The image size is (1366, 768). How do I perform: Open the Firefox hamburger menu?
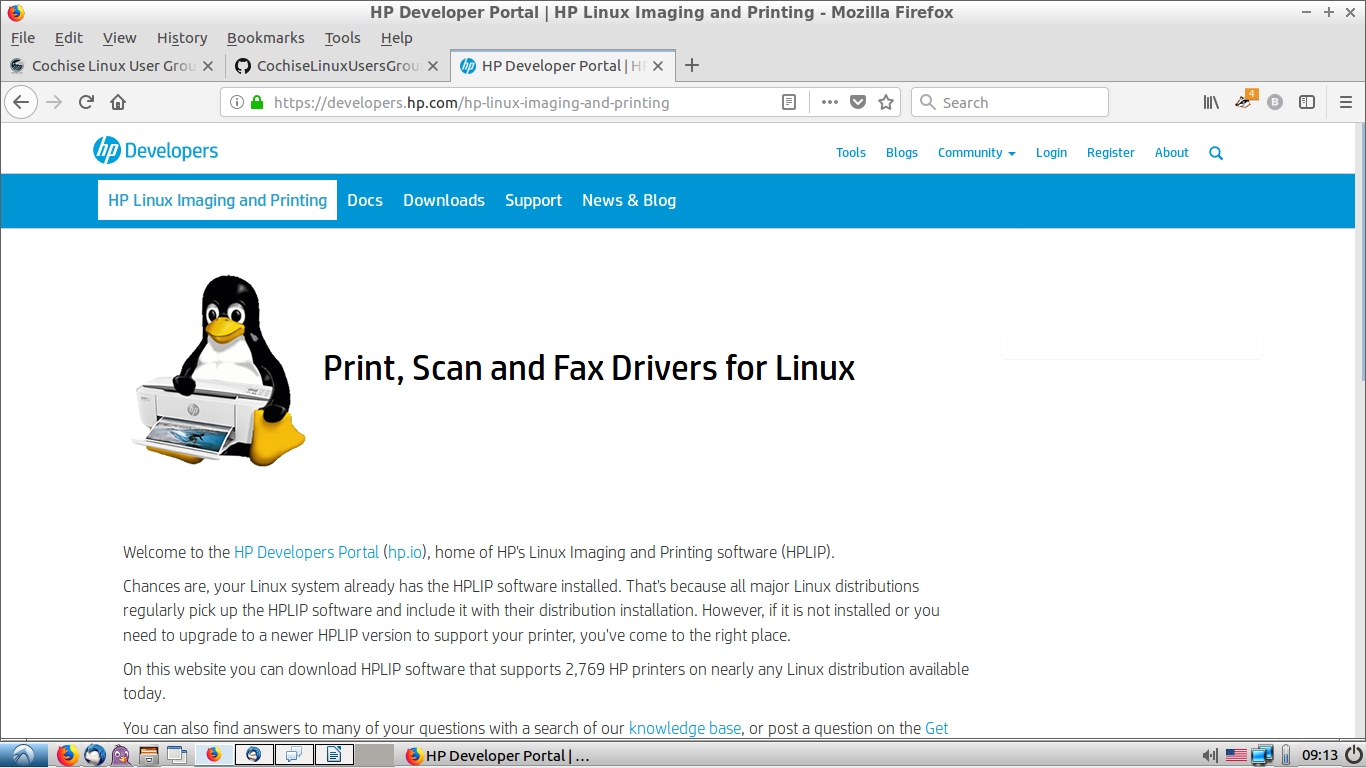[1346, 102]
